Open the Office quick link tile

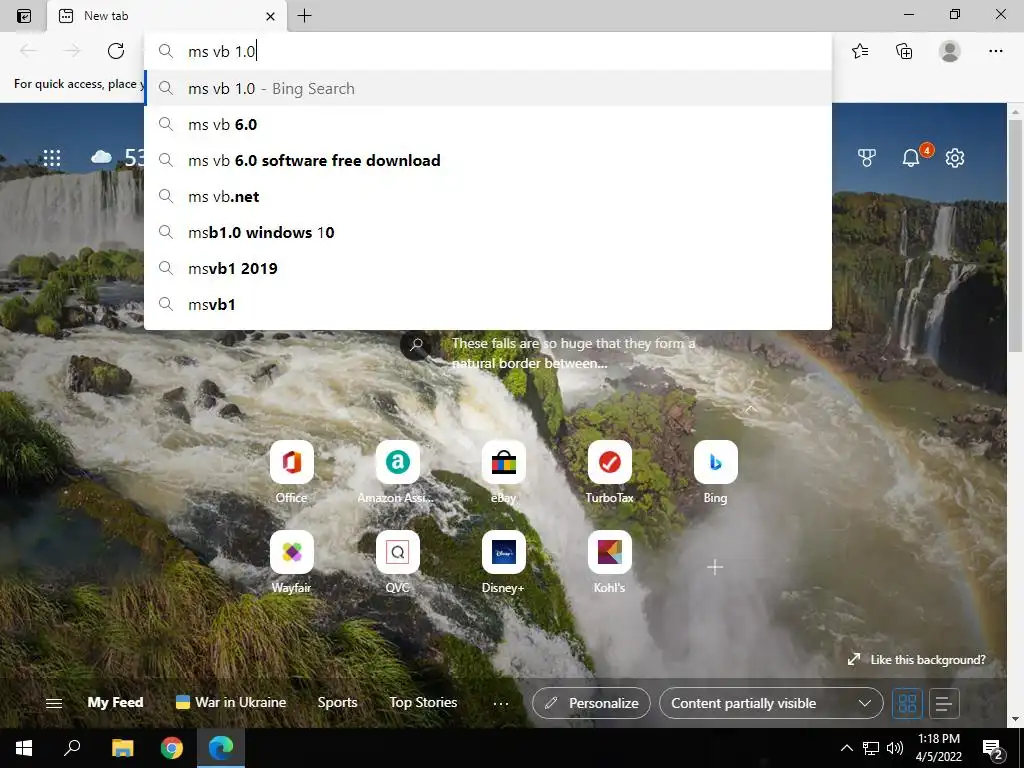pos(291,462)
